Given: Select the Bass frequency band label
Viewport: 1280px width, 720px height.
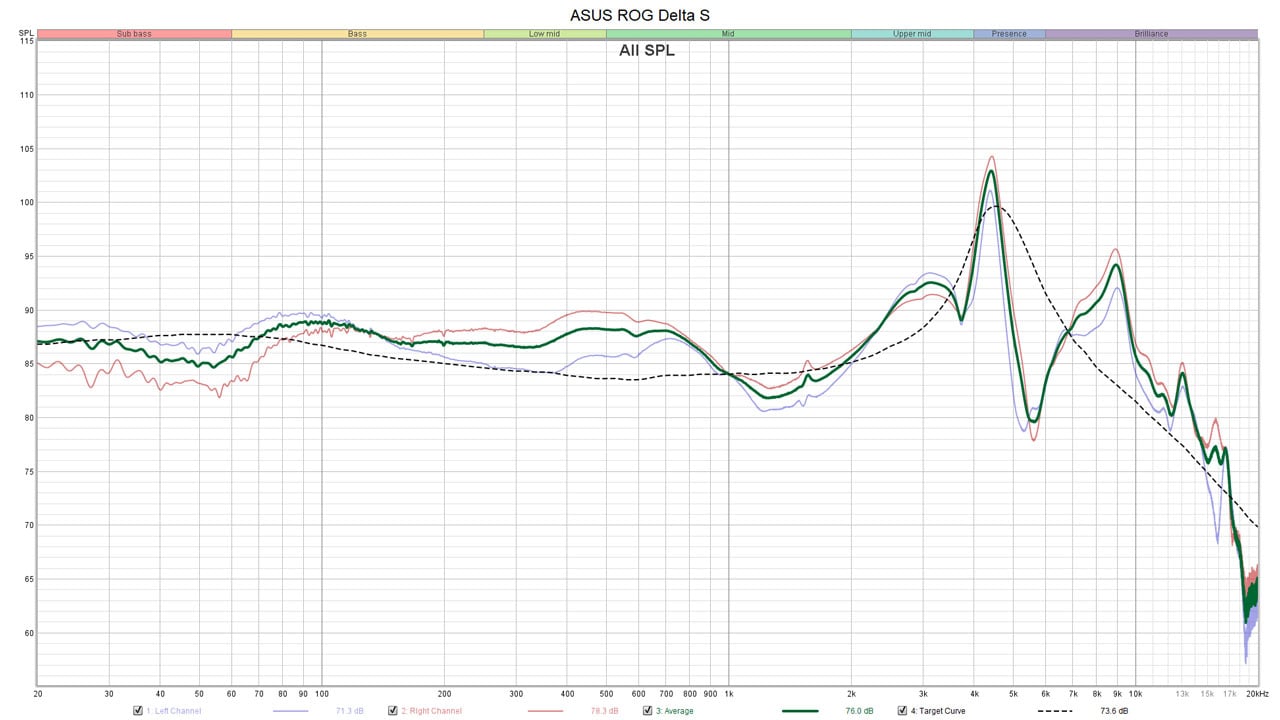Looking at the screenshot, I should click(x=357, y=34).
